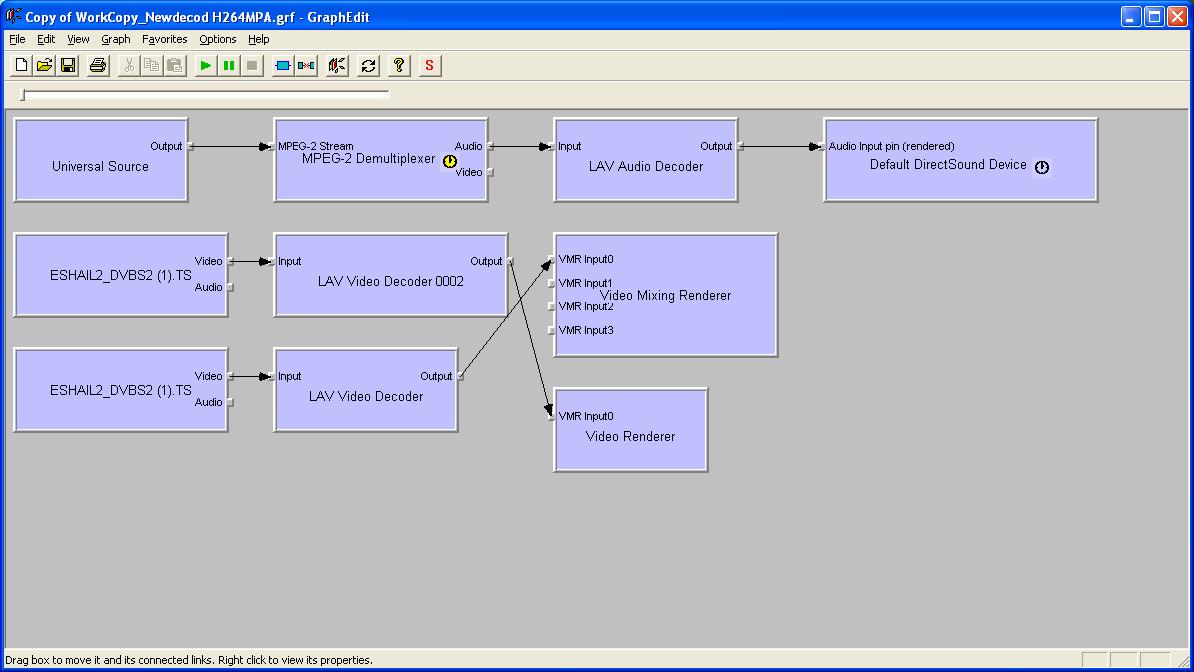Viewport: 1194px width, 672px height.
Task: Minimize the GraphEdit window
Action: (x=1131, y=16)
